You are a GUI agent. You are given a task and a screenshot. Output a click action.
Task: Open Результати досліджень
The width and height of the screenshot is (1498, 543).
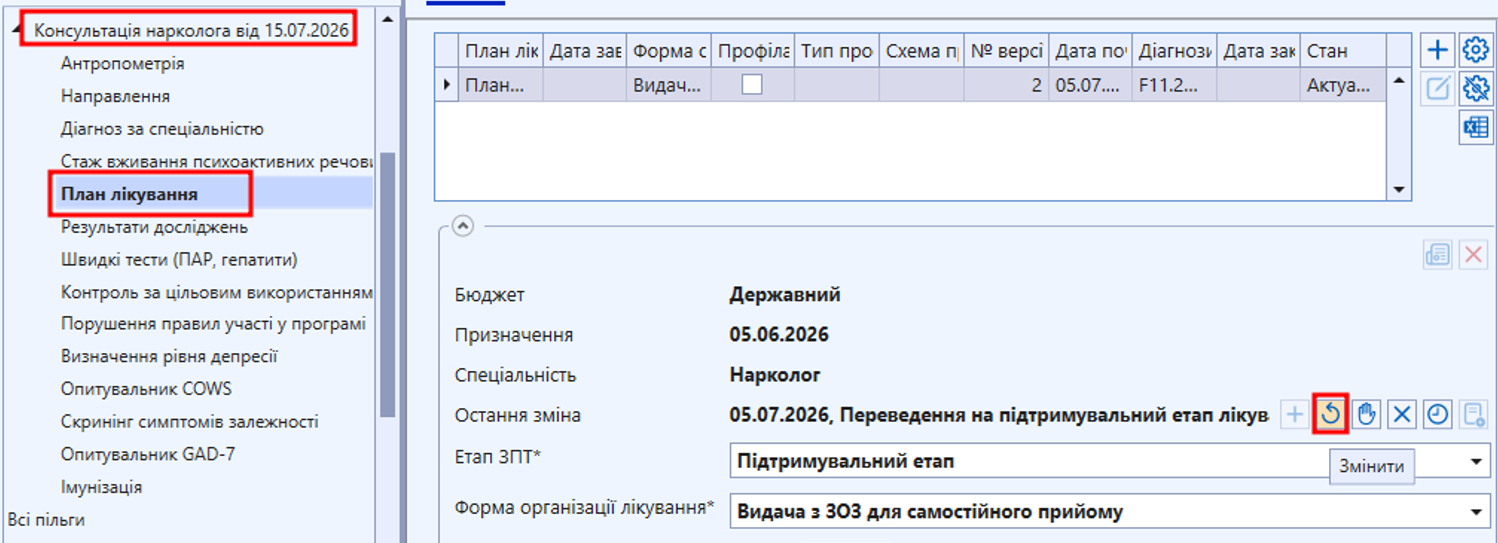154,227
